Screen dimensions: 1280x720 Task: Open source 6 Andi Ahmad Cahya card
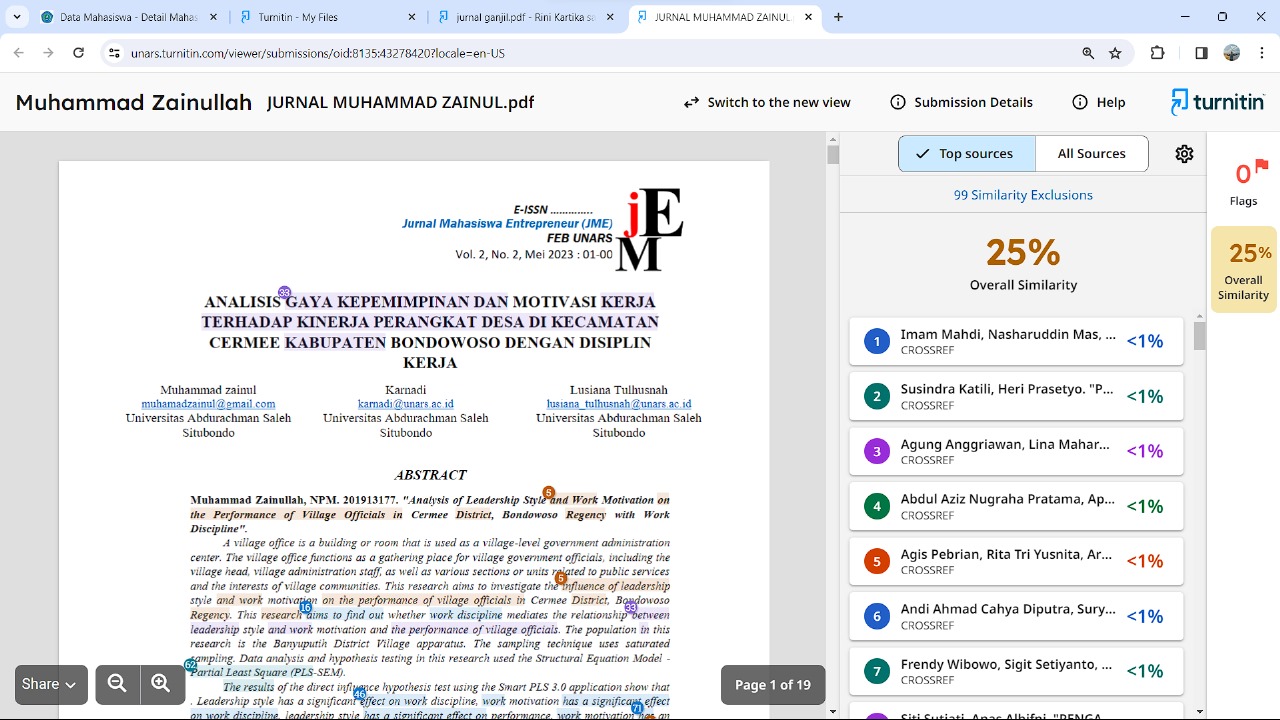pos(1016,616)
